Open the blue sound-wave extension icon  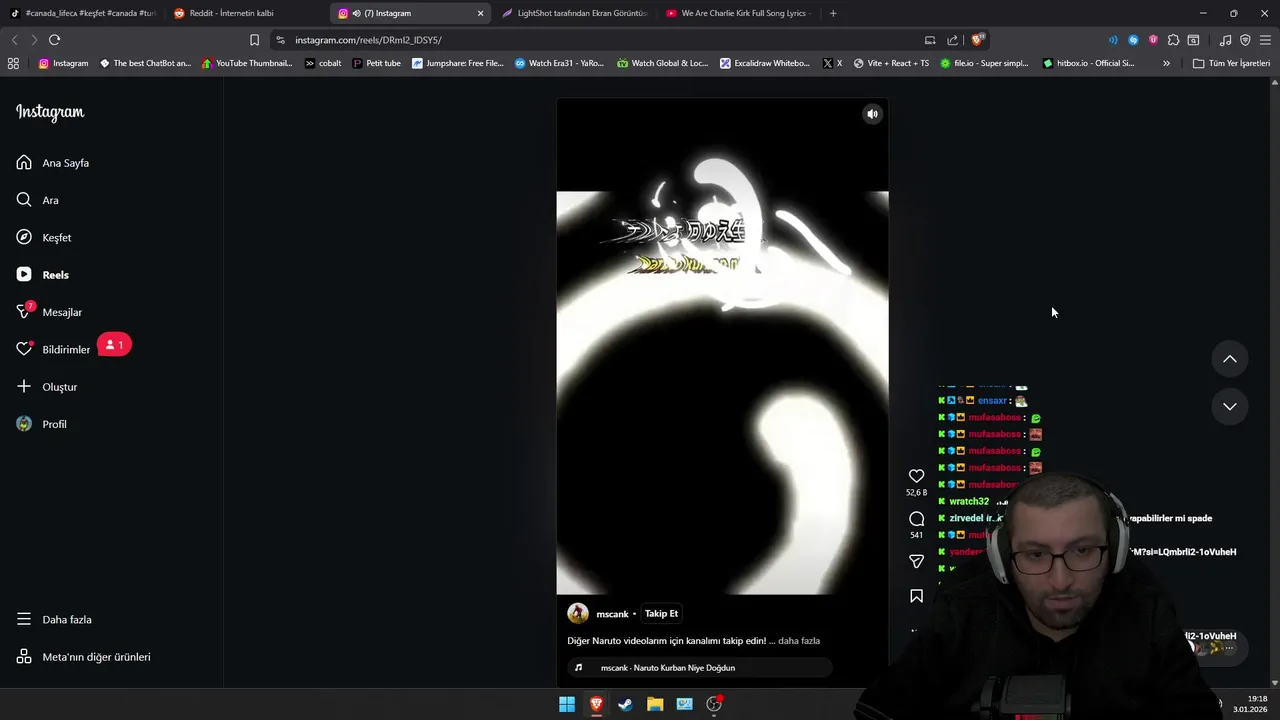pos(1113,40)
